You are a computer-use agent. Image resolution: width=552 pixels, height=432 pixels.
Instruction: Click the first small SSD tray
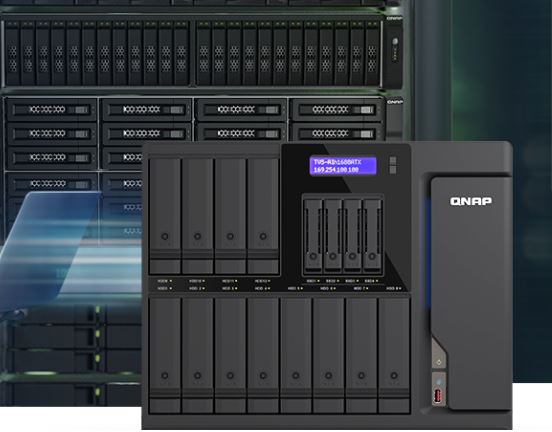(313, 236)
